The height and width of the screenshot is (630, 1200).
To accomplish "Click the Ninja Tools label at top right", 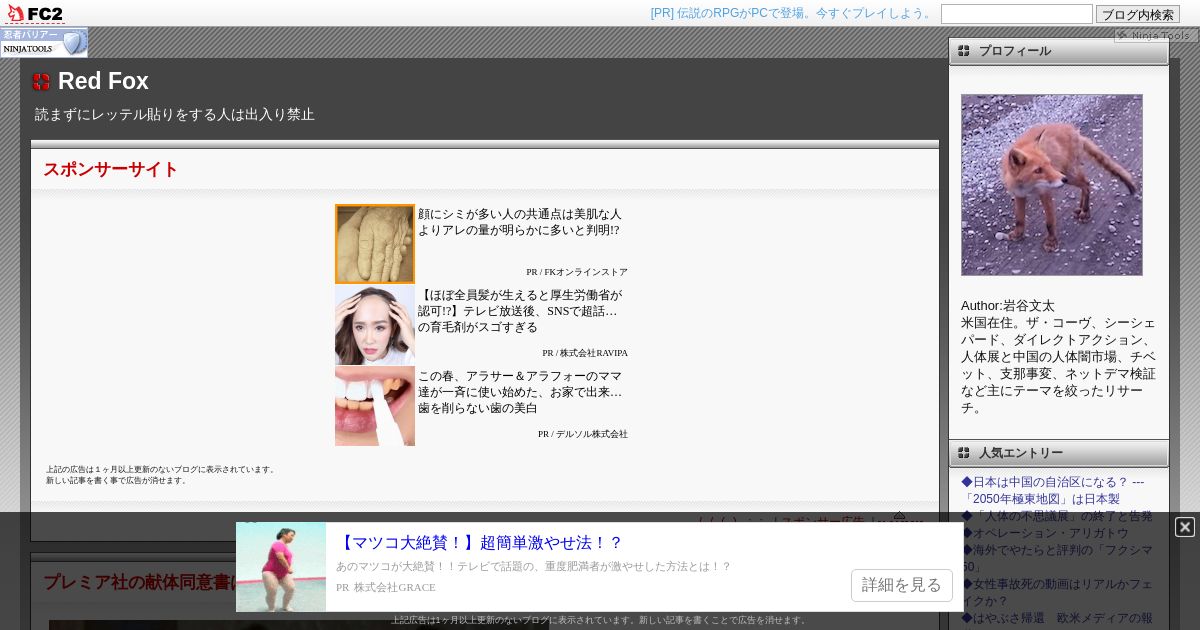I will 1156,35.
